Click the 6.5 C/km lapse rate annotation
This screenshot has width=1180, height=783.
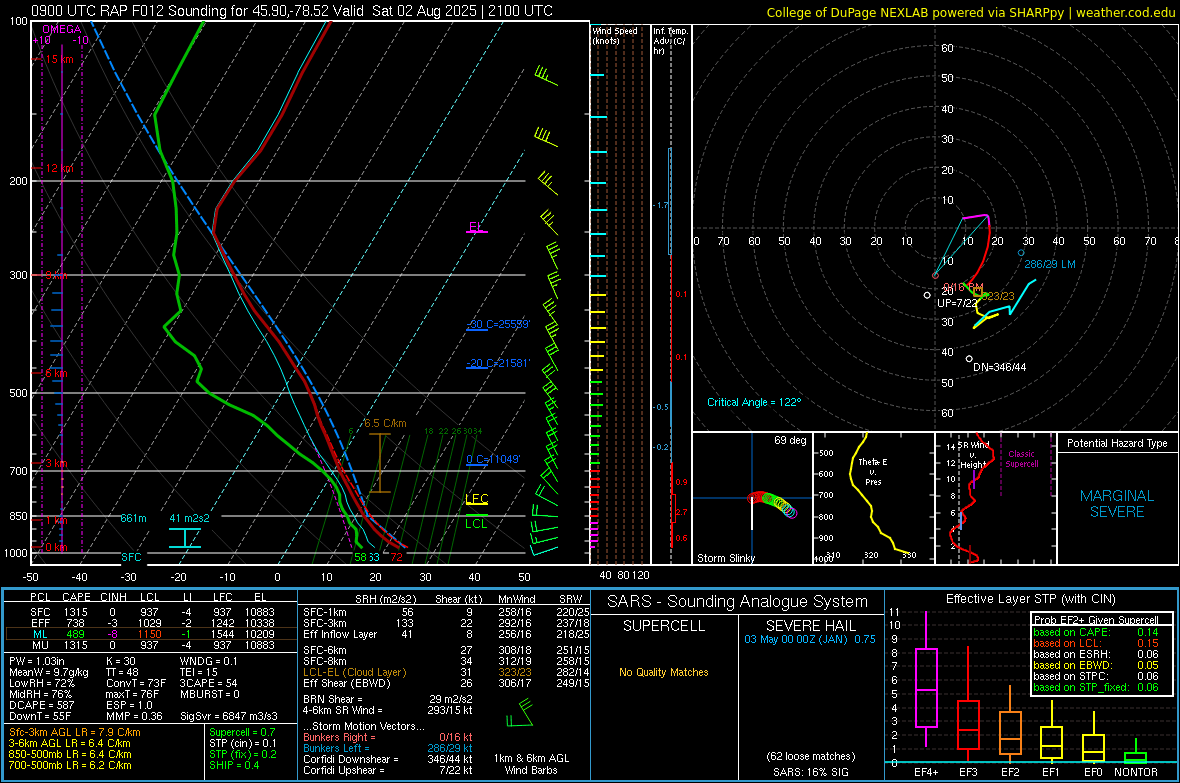coord(385,423)
